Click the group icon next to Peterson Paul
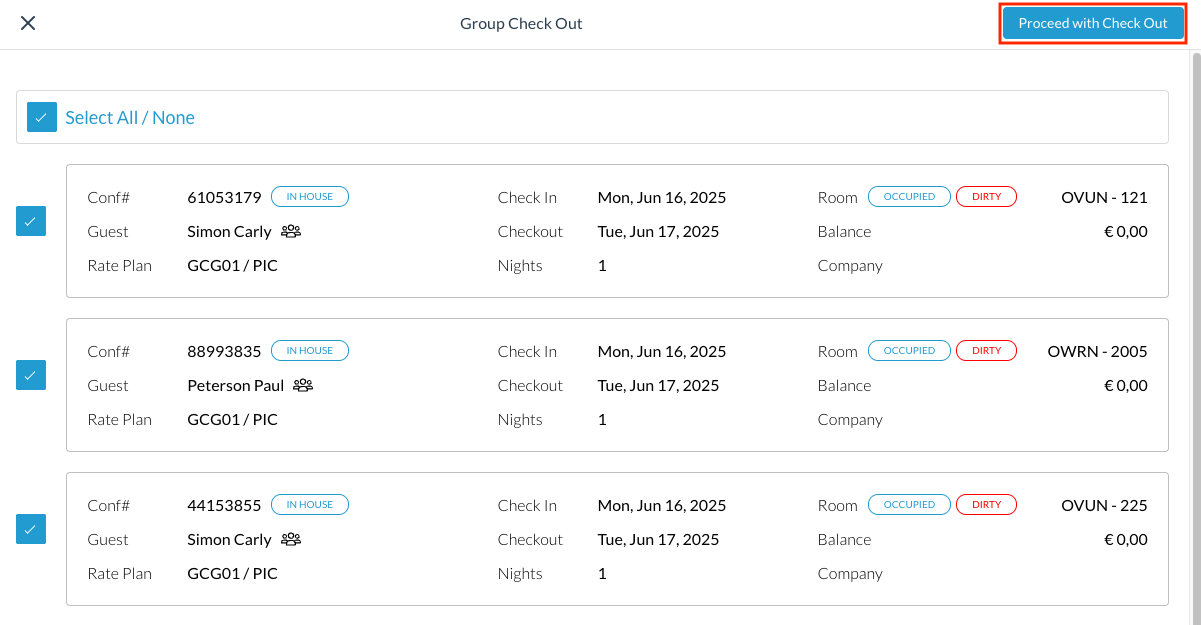Screen dimensions: 1201x625 tap(302, 385)
